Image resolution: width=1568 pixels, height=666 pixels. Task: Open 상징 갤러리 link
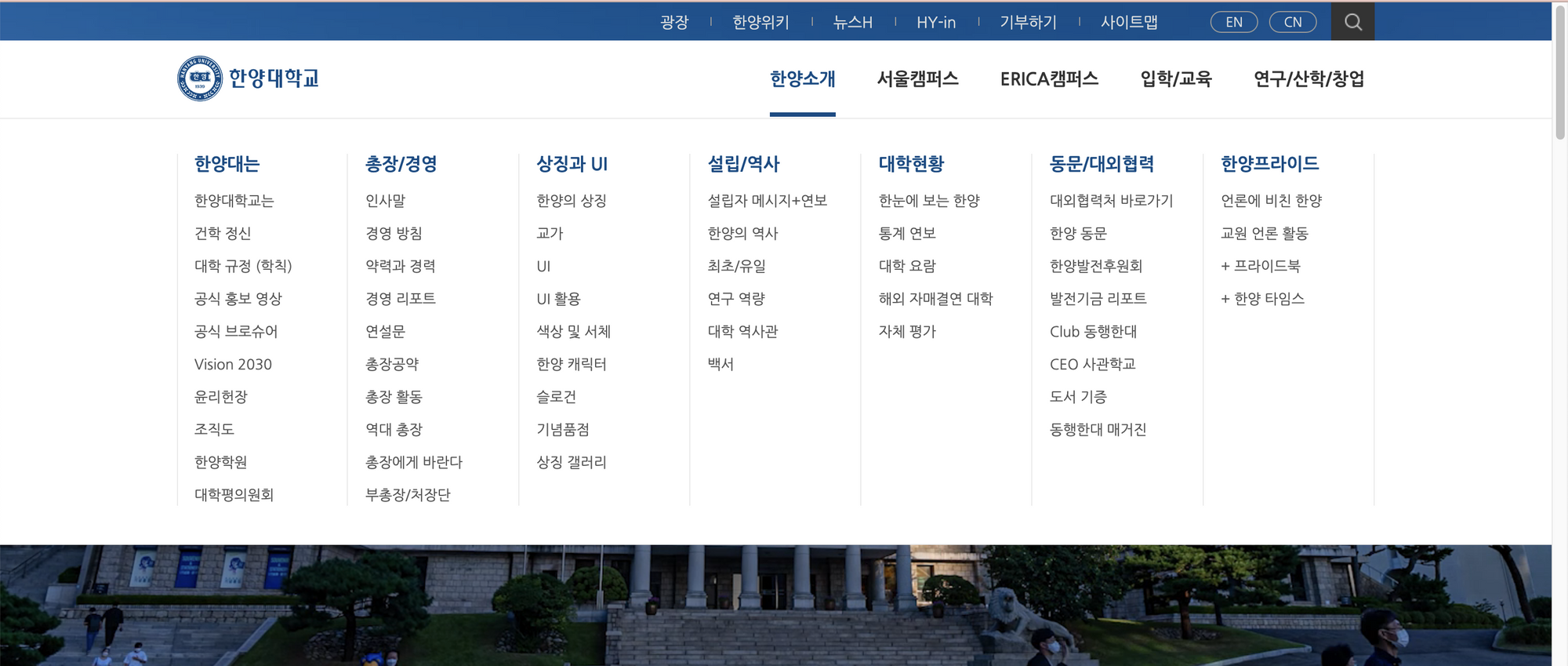(572, 462)
